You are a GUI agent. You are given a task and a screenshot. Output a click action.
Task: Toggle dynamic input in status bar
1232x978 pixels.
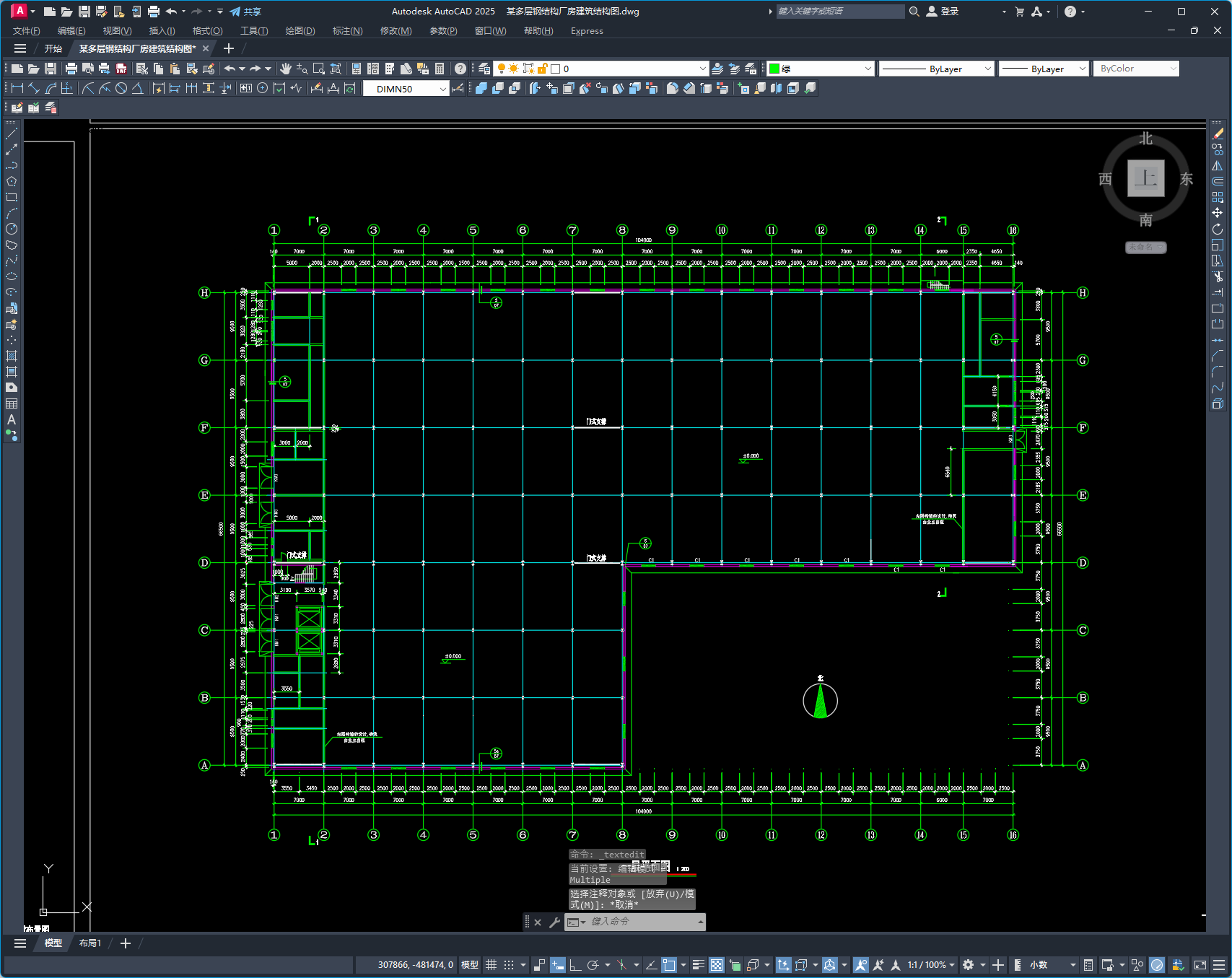point(557,965)
